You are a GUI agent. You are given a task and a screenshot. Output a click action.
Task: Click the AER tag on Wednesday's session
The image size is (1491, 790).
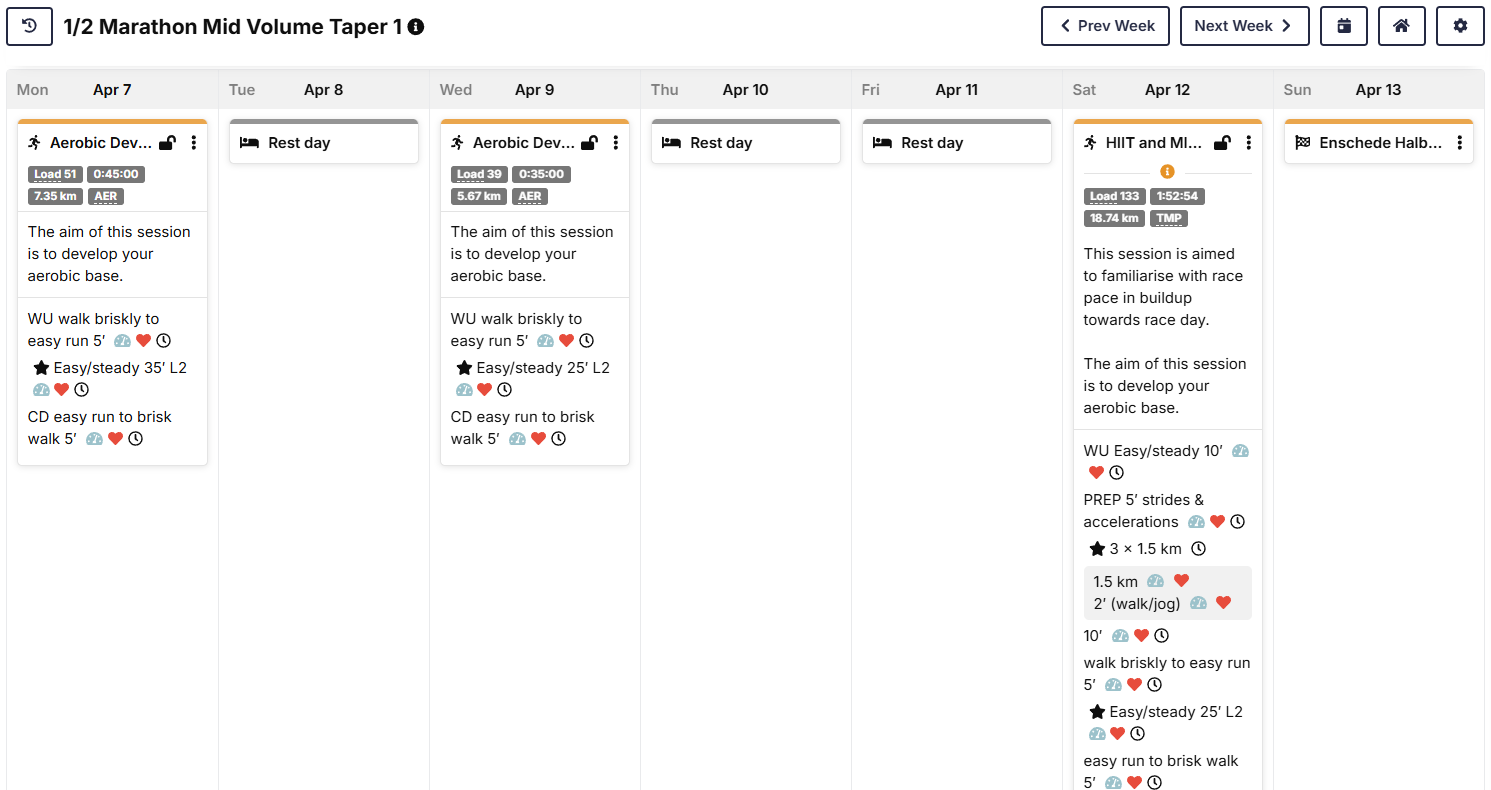point(530,196)
